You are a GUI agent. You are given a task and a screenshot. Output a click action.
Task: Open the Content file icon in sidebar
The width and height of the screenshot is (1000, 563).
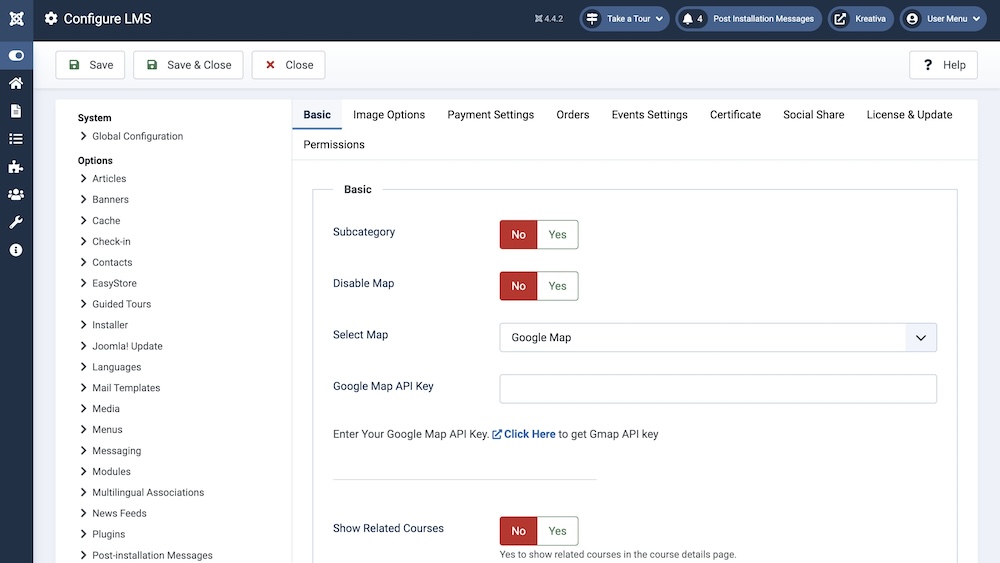pos(16,111)
